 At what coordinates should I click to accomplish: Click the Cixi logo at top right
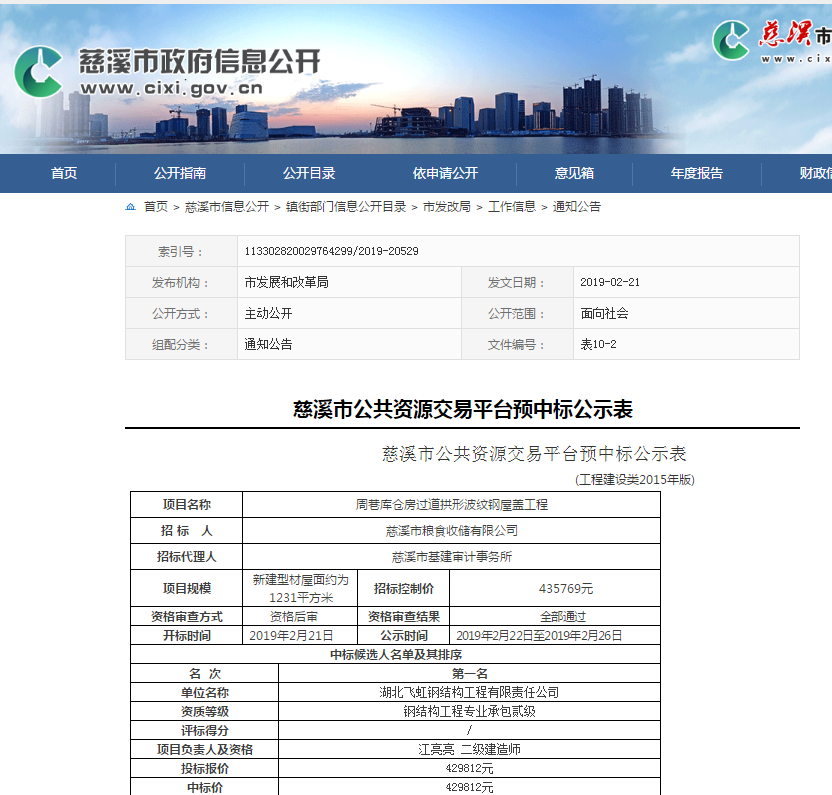click(x=731, y=38)
